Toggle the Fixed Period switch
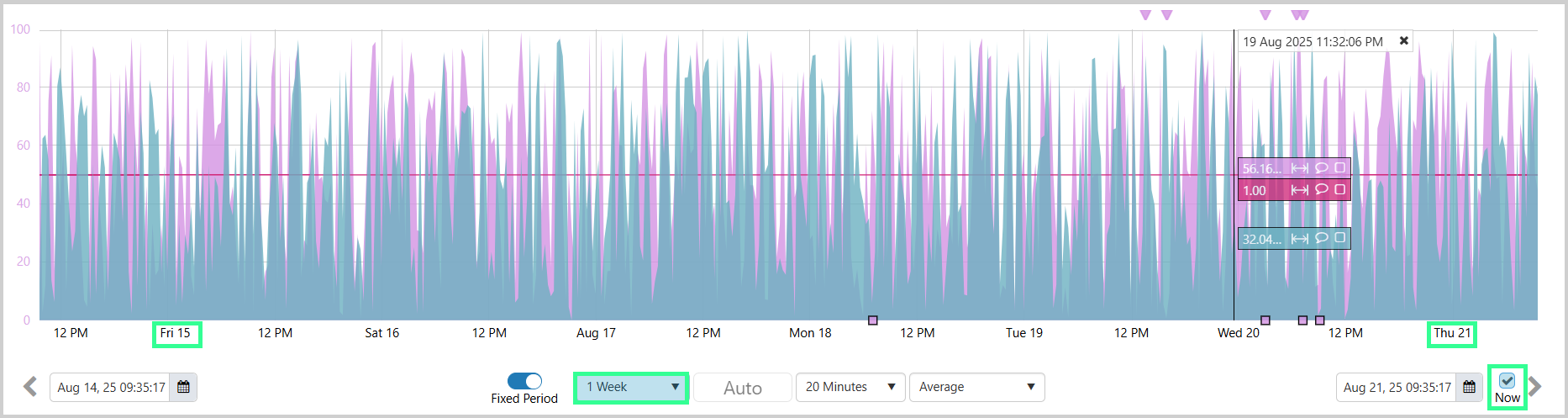Image resolution: width=1568 pixels, height=418 pixels. point(524,381)
